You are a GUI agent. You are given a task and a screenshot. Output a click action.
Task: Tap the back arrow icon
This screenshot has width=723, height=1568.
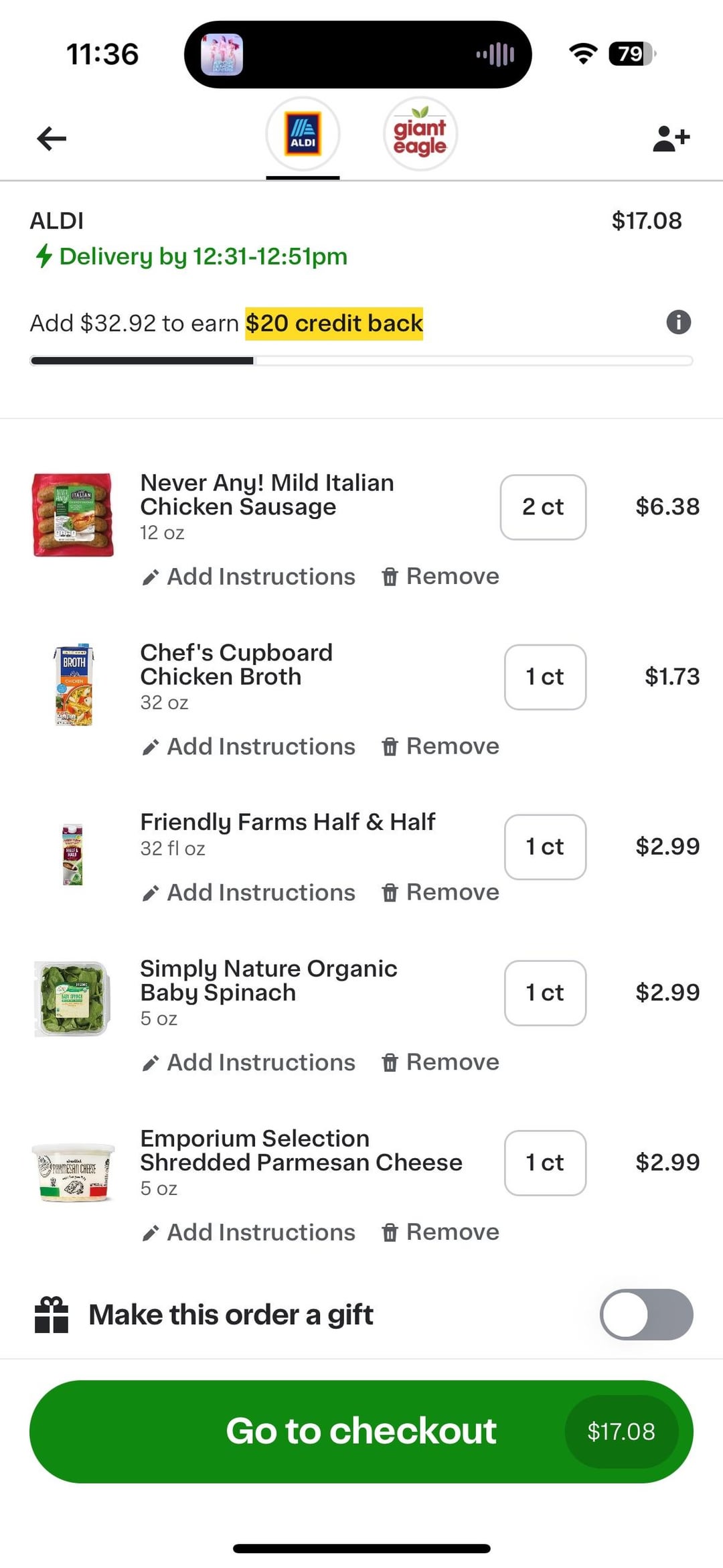tap(52, 139)
